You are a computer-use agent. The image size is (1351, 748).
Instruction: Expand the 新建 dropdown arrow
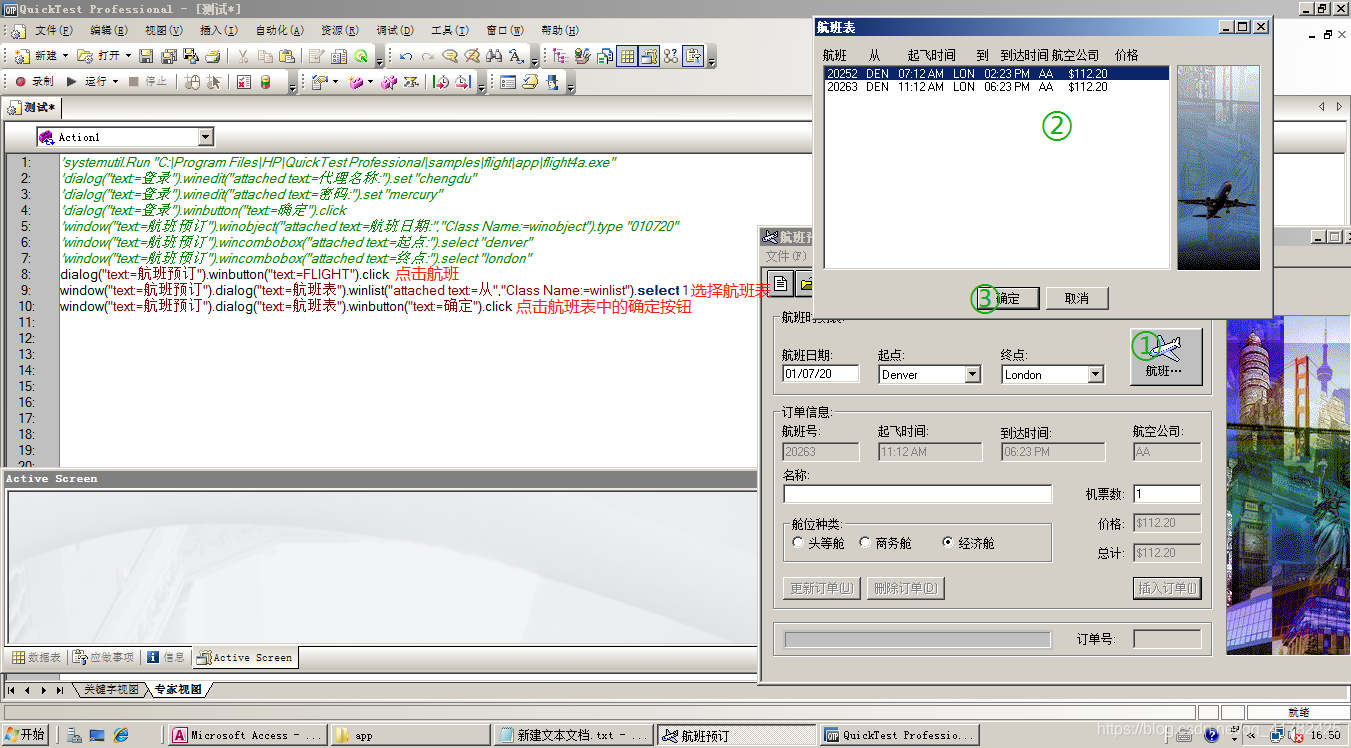(x=66, y=56)
